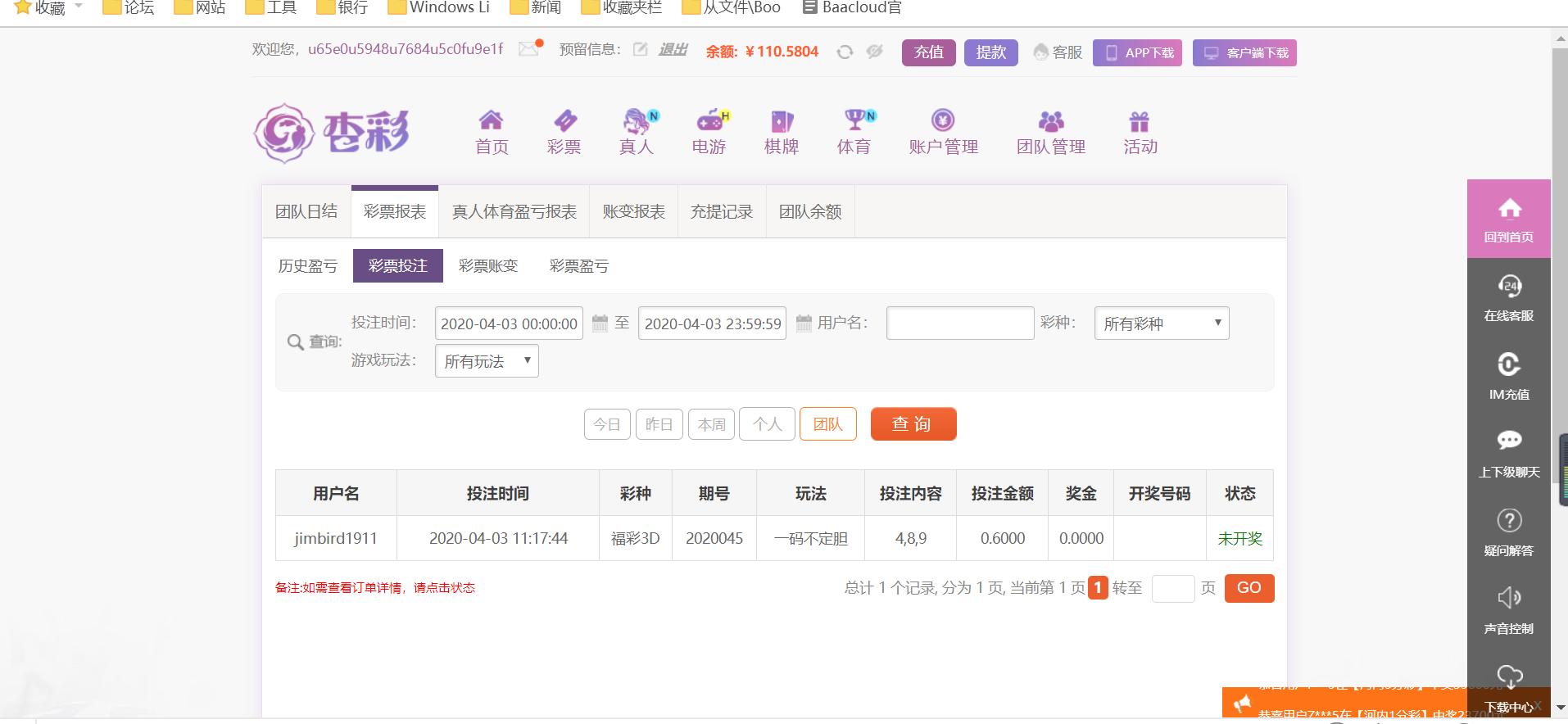Open 真人 live casino icon

click(x=637, y=120)
